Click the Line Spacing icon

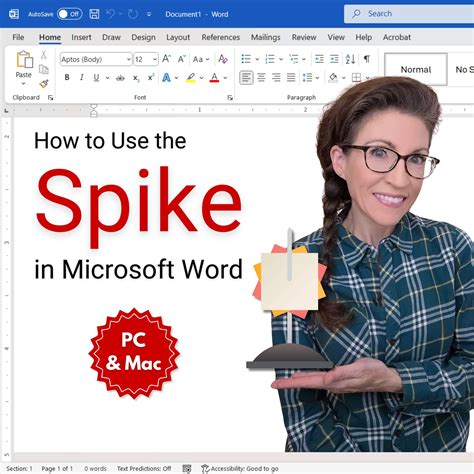pyautogui.click(x=307, y=78)
